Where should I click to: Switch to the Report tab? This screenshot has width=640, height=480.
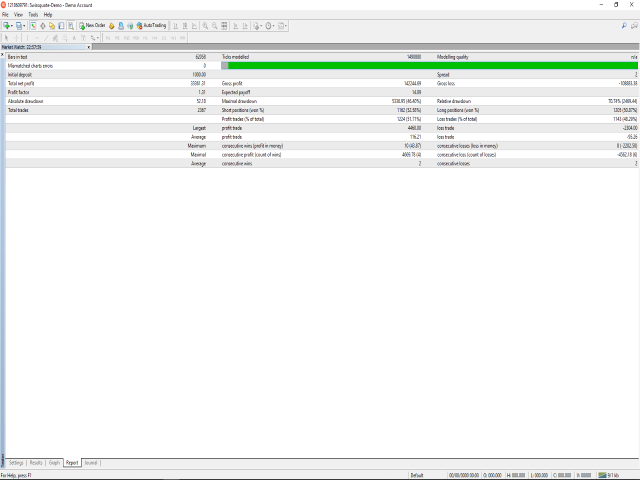[x=72, y=463]
